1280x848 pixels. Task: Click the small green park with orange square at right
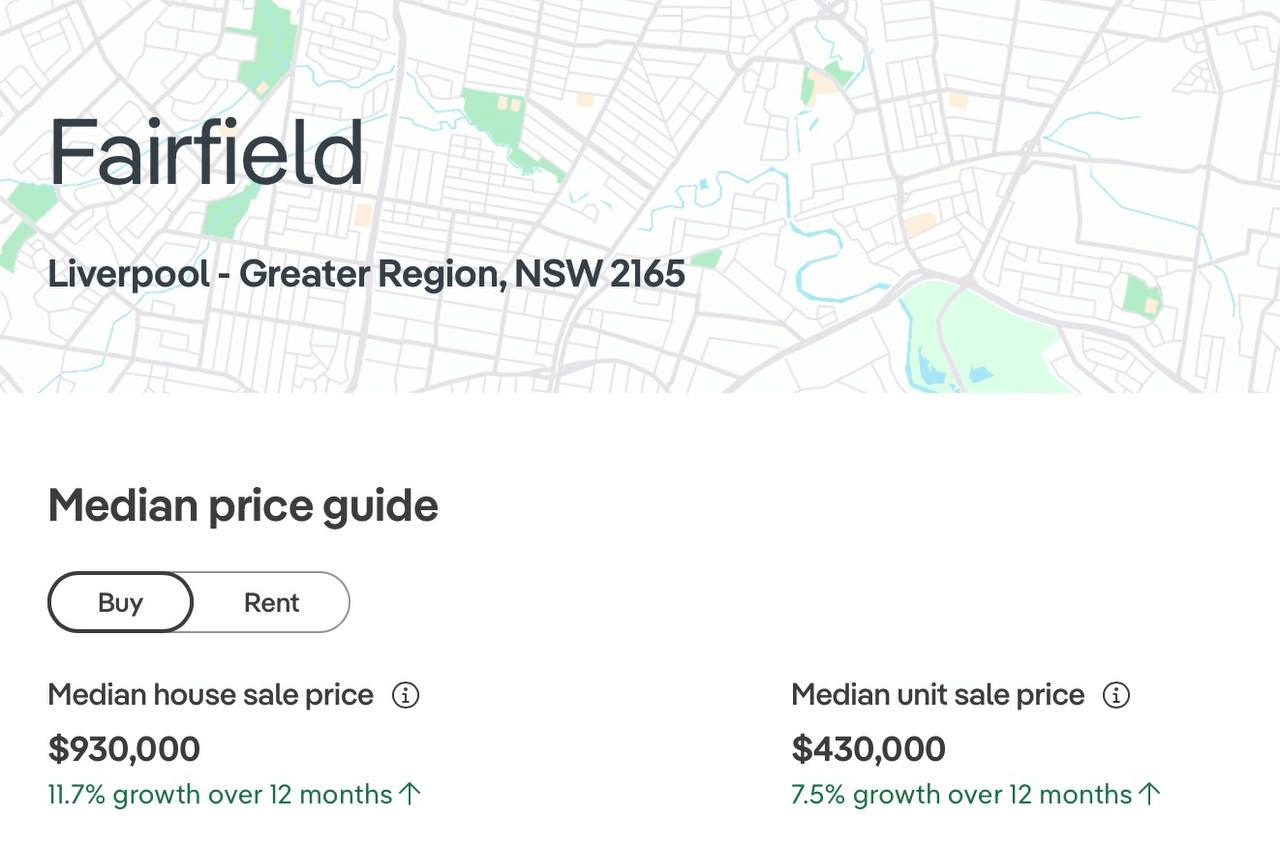tap(1142, 297)
